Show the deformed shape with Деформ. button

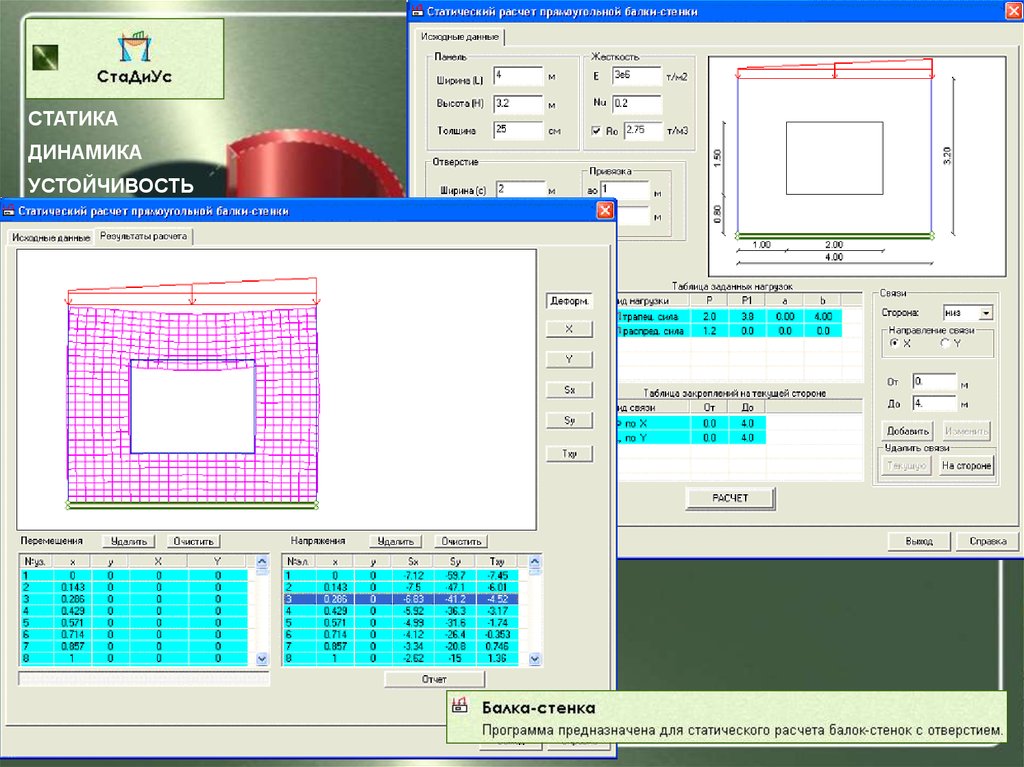point(570,301)
